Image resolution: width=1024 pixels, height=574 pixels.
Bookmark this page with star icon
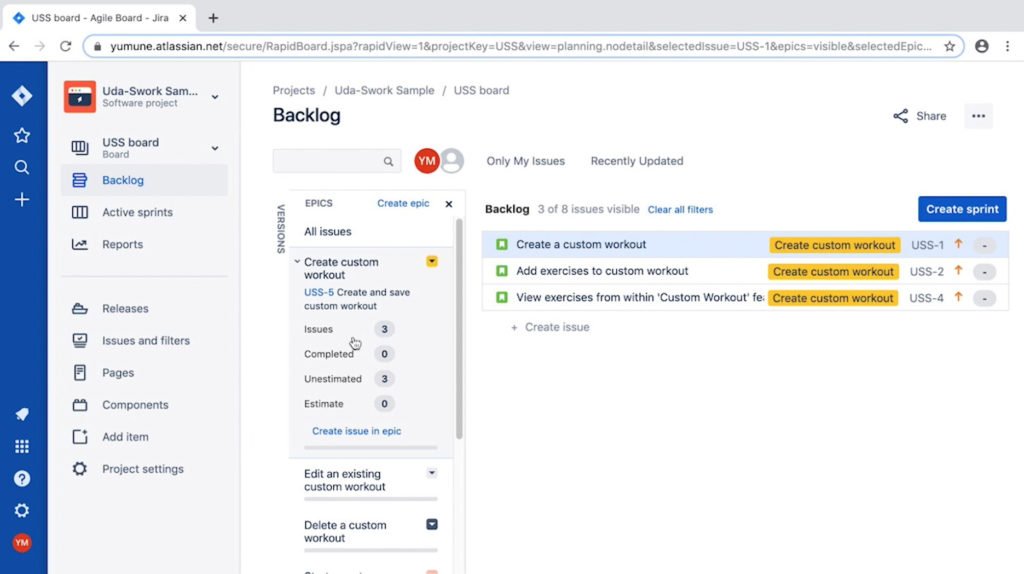950,46
